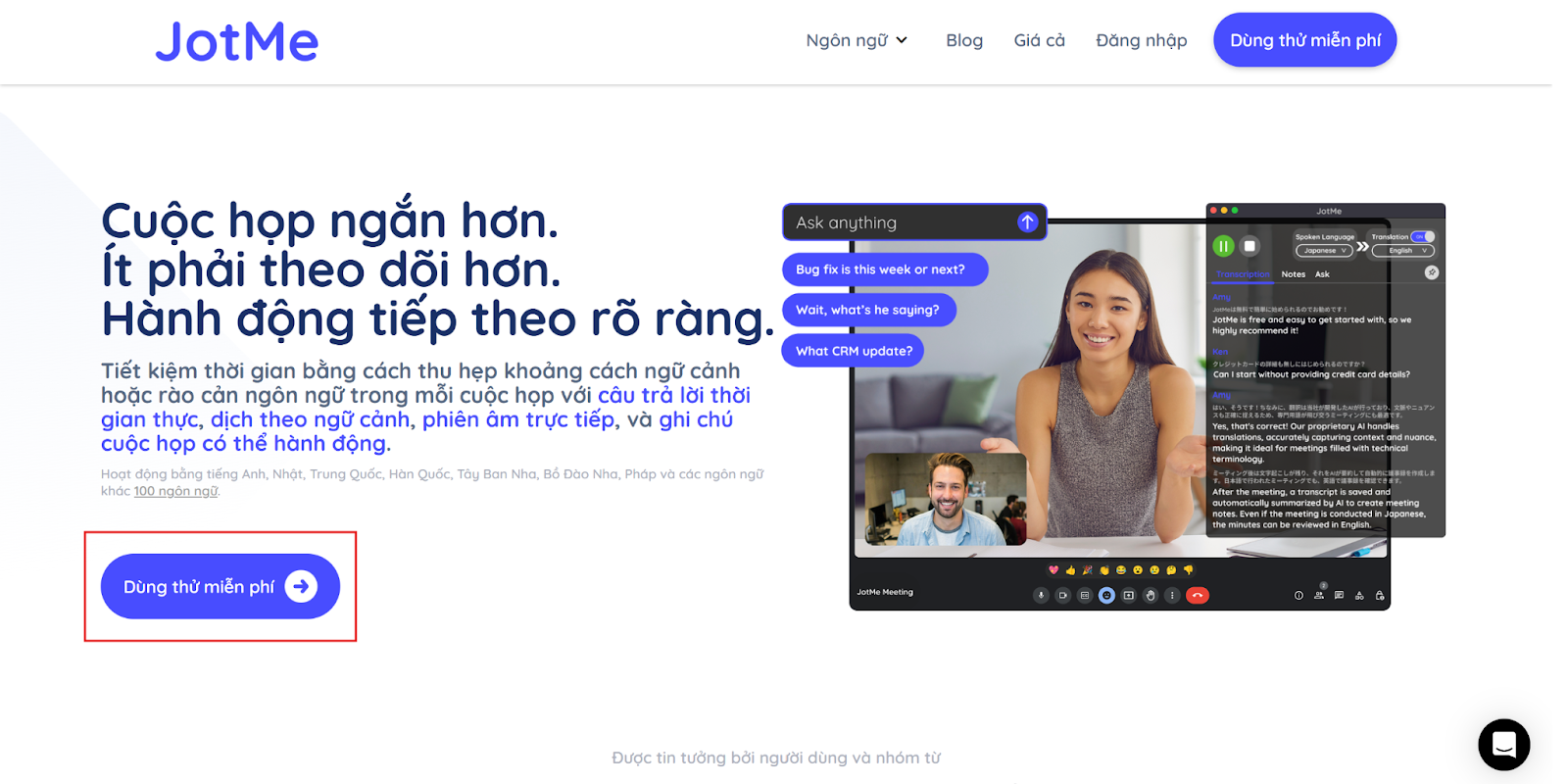Toggle closed captions in meeting toolbar
Screen dimensions: 1568x784
(x=1085, y=595)
